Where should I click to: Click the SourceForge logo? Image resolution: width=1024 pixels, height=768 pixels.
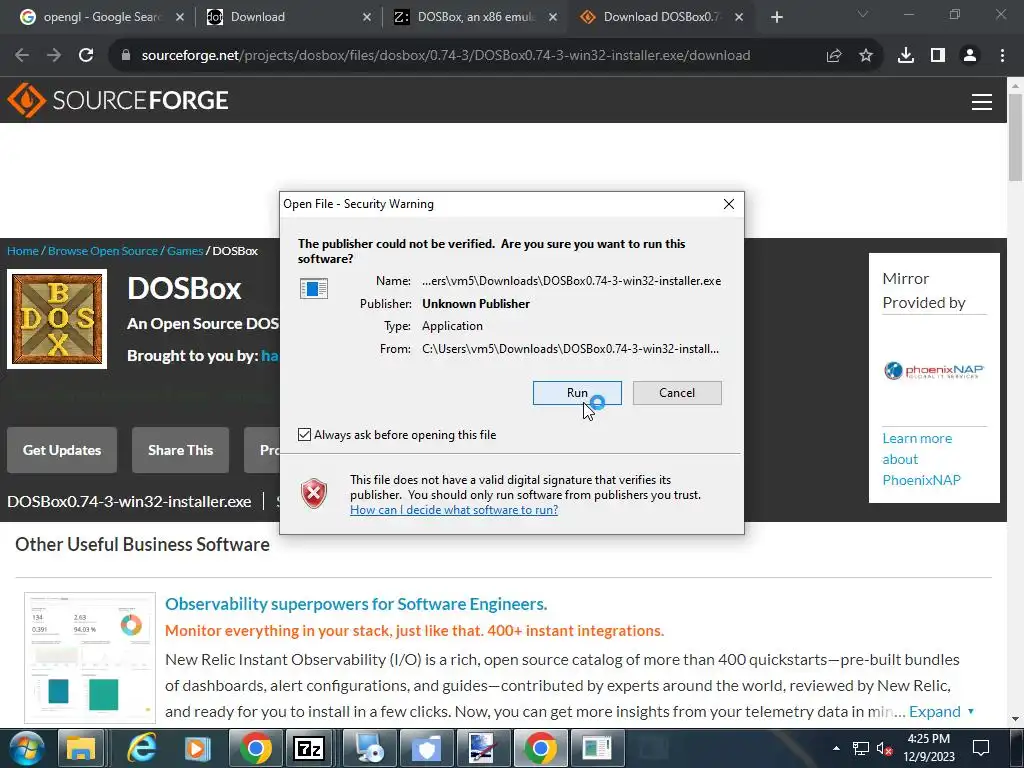(118, 101)
